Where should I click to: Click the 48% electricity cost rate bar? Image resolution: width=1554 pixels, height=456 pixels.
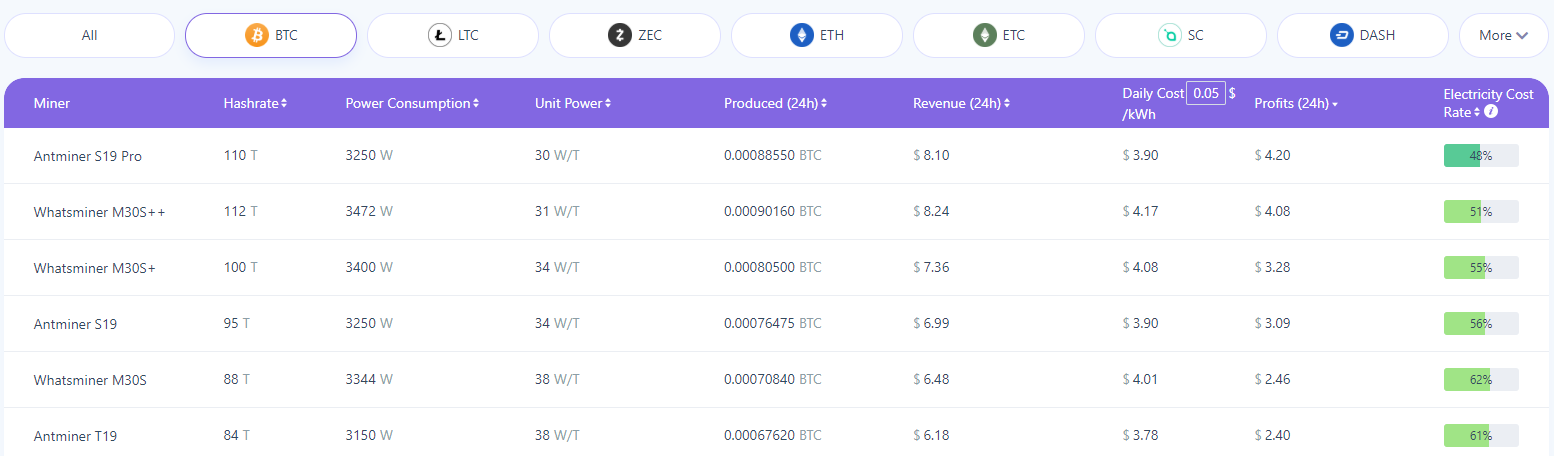[x=1480, y=156]
